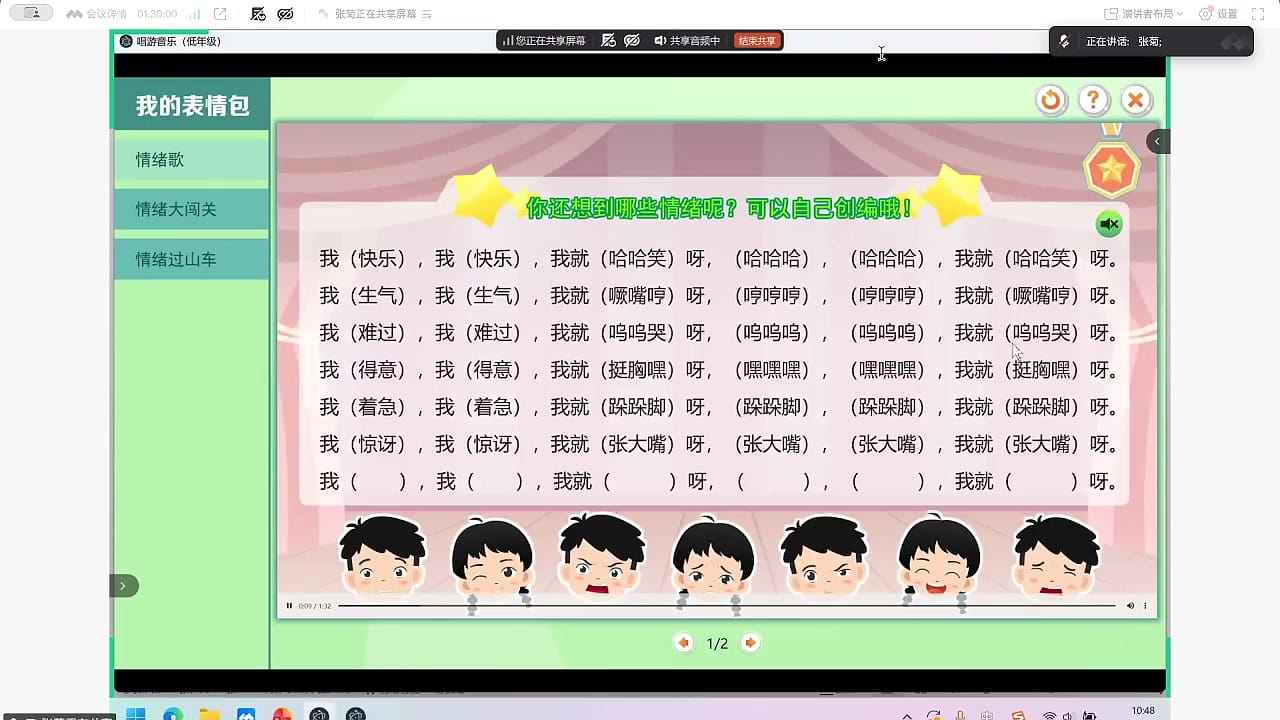
Task: Open the video player more-options dots
Action: (1145, 605)
